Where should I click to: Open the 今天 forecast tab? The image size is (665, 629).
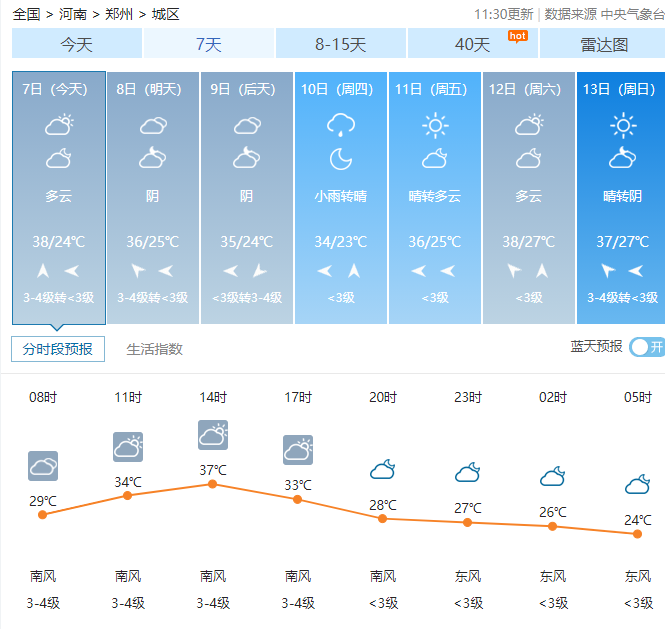77,44
